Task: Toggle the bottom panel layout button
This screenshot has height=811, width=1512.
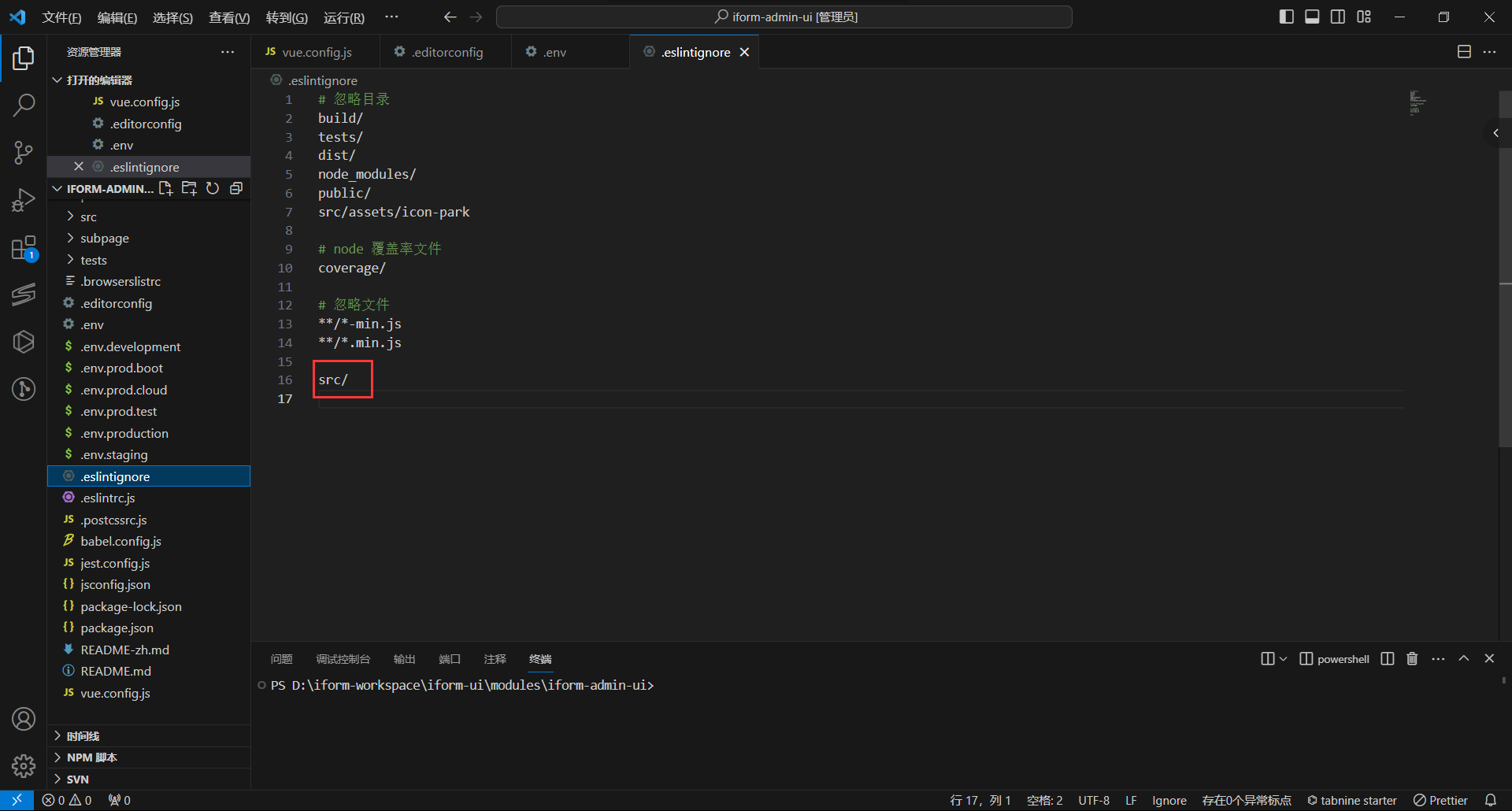Action: click(x=1312, y=17)
